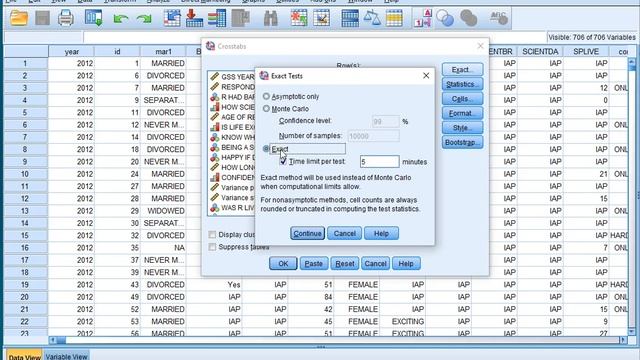Toggle Display clustered bar charts checkbox
The width and height of the screenshot is (640, 360).
(212, 235)
